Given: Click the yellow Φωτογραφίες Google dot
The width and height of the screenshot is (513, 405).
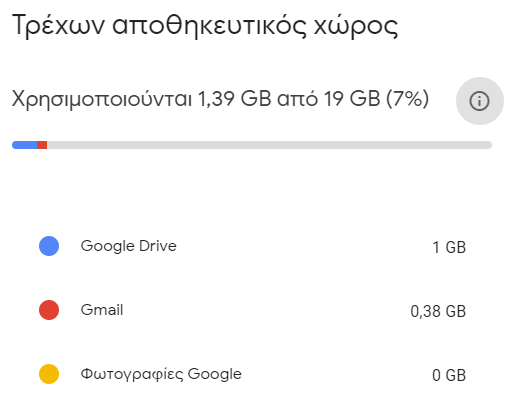Looking at the screenshot, I should point(49,374).
